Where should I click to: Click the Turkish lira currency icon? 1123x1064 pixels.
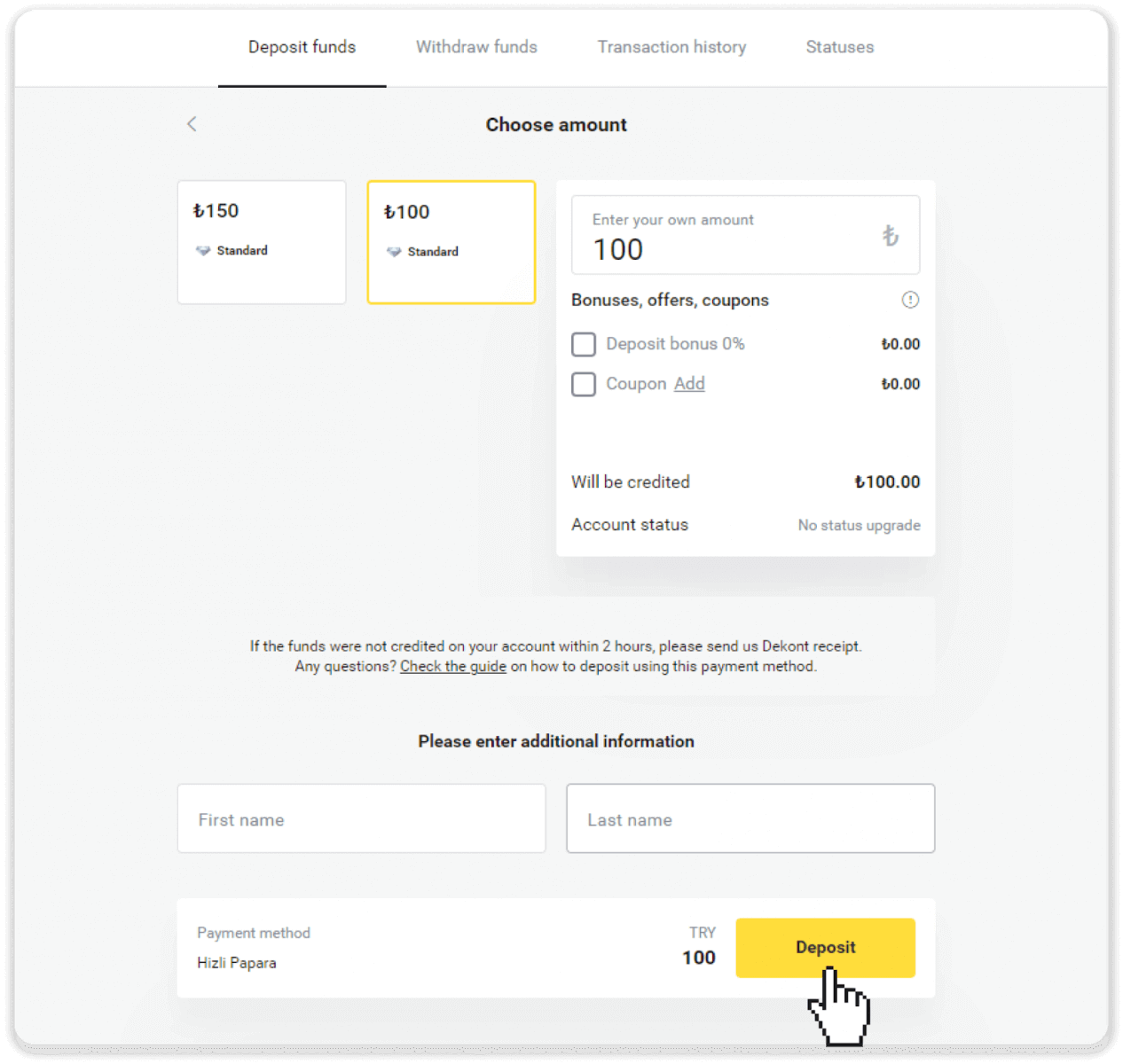(x=891, y=235)
